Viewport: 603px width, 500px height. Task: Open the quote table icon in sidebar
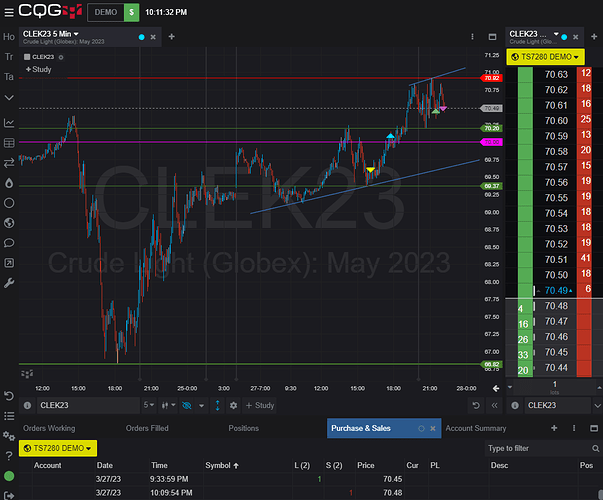pos(9,143)
